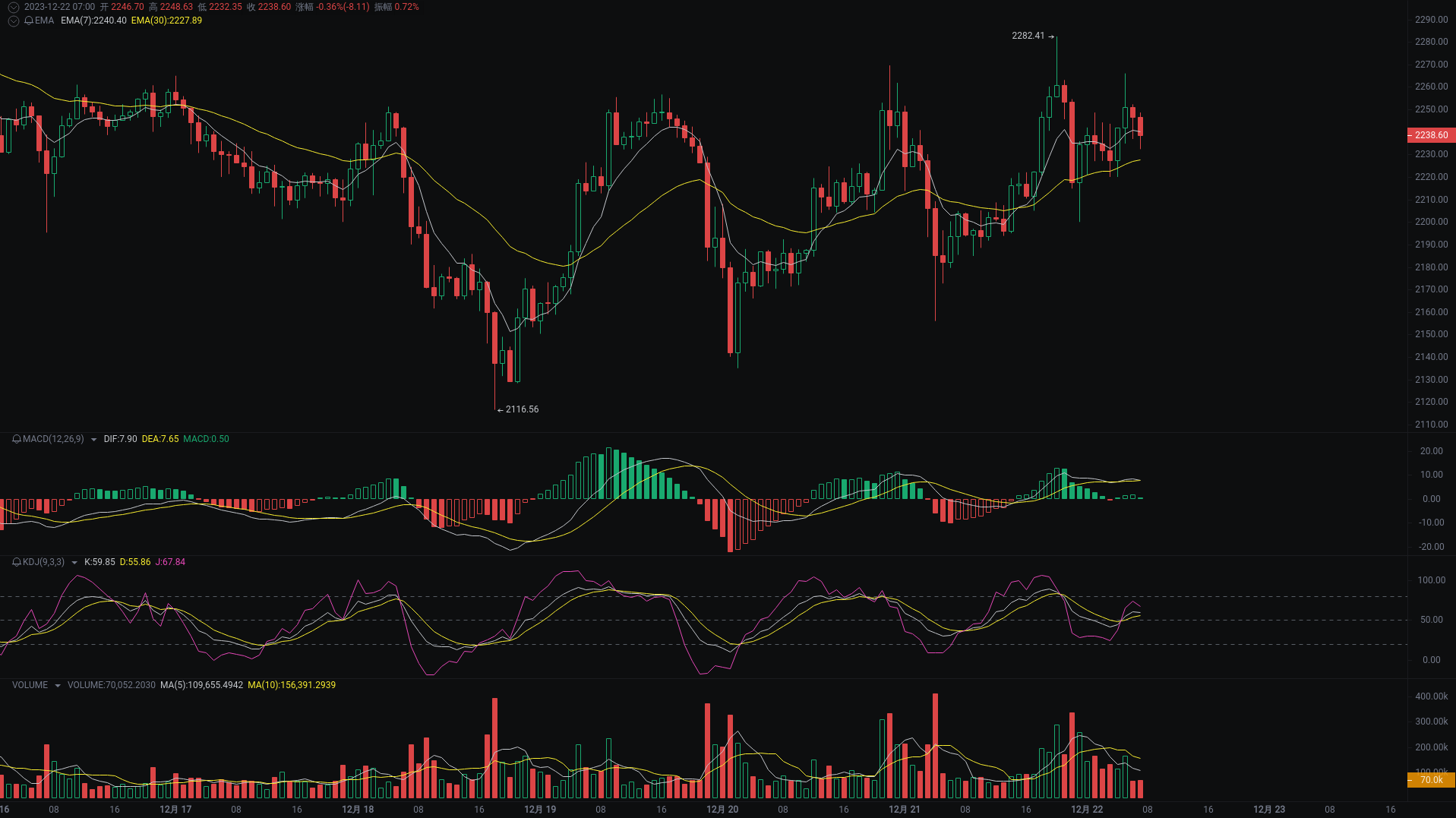This screenshot has height=818, width=1456.
Task: Click the 2200.00 price axis label
Action: pyautogui.click(x=1431, y=222)
